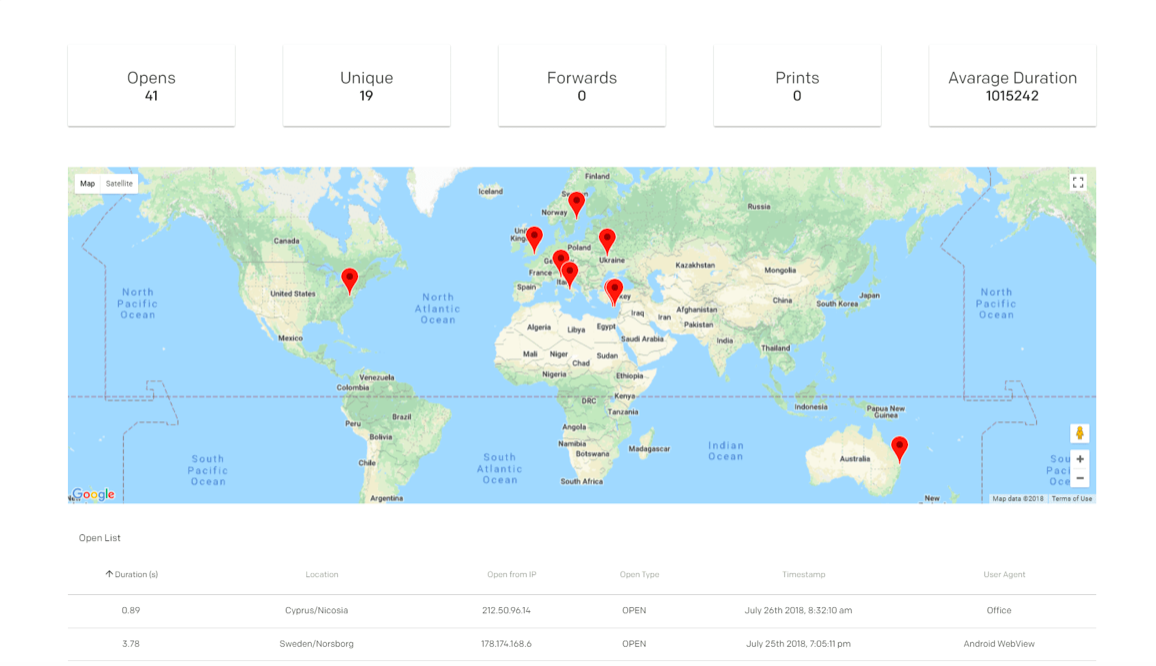The image size is (1156, 666).
Task: Select the Street View pegman icon
Action: tap(1079, 433)
